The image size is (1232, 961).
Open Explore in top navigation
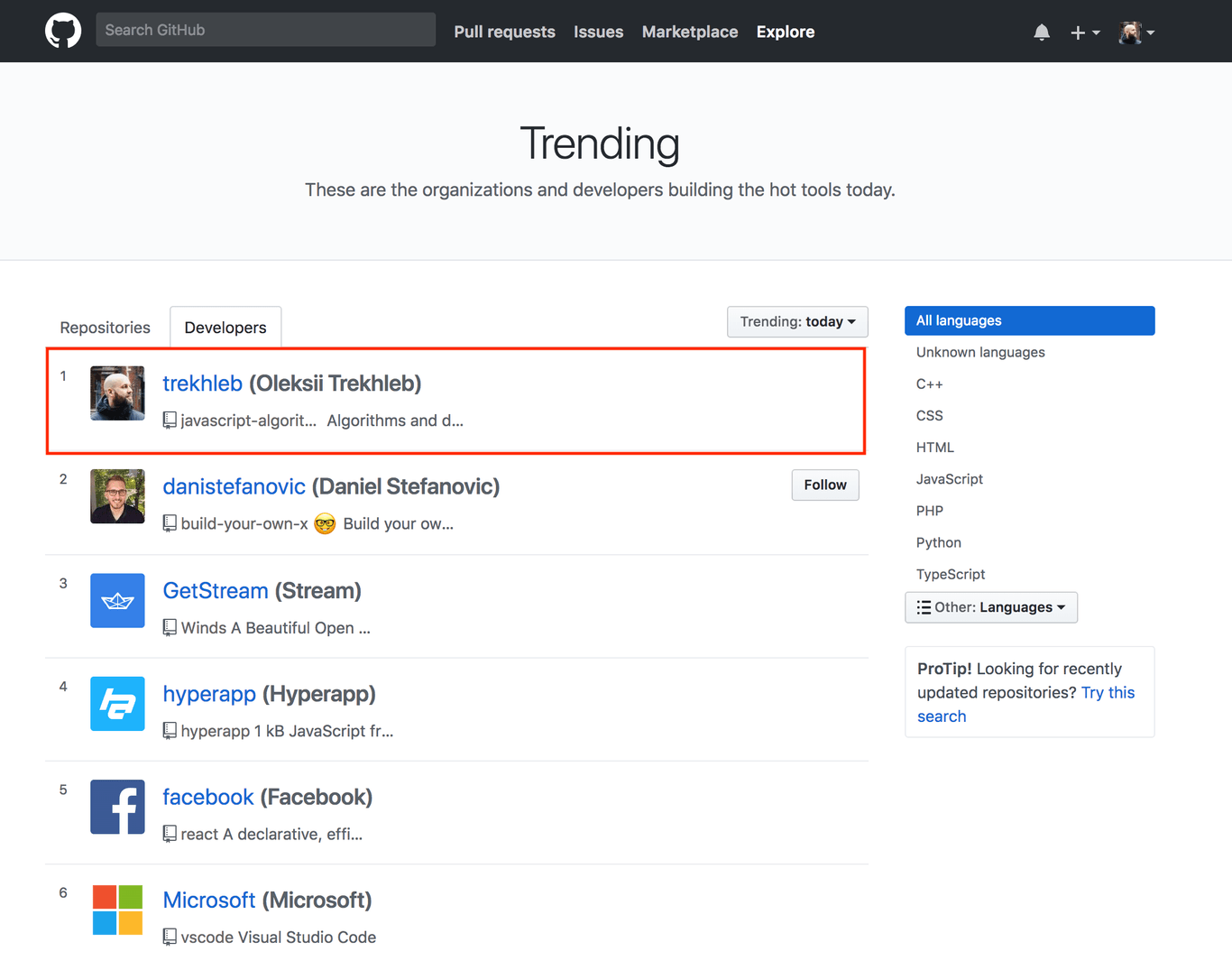(x=786, y=32)
